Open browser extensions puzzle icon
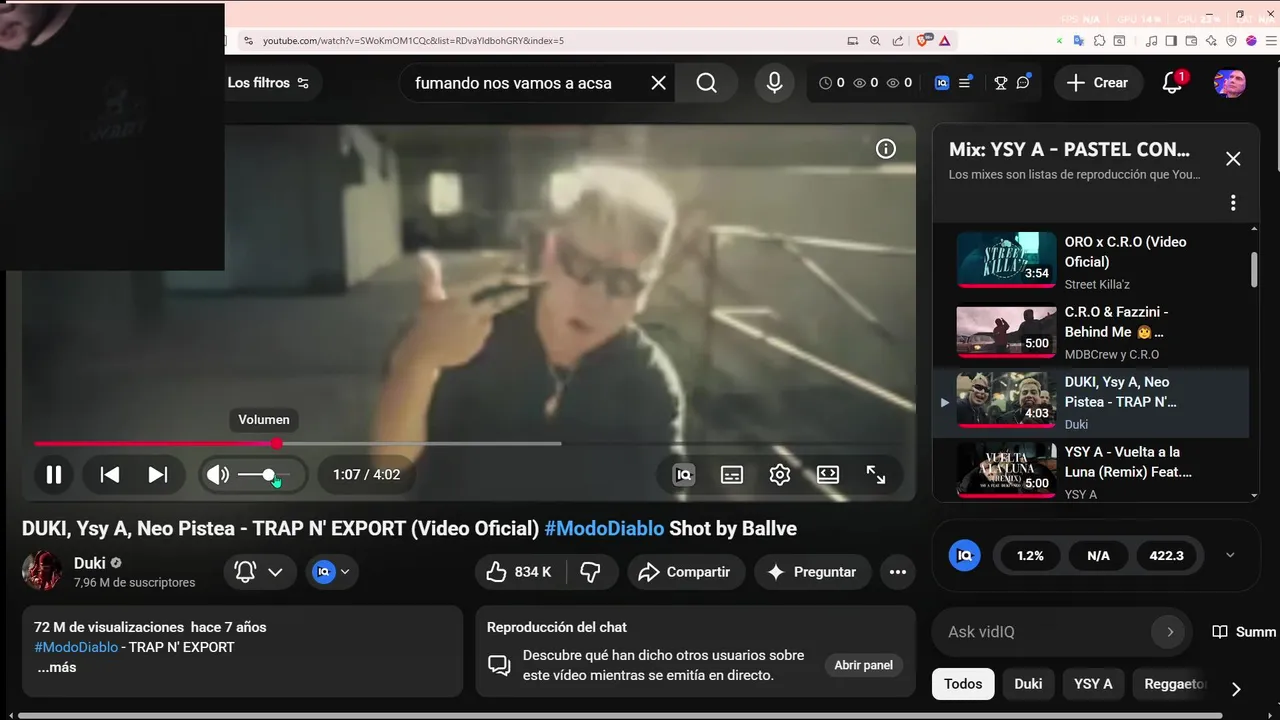 pos(1099,41)
